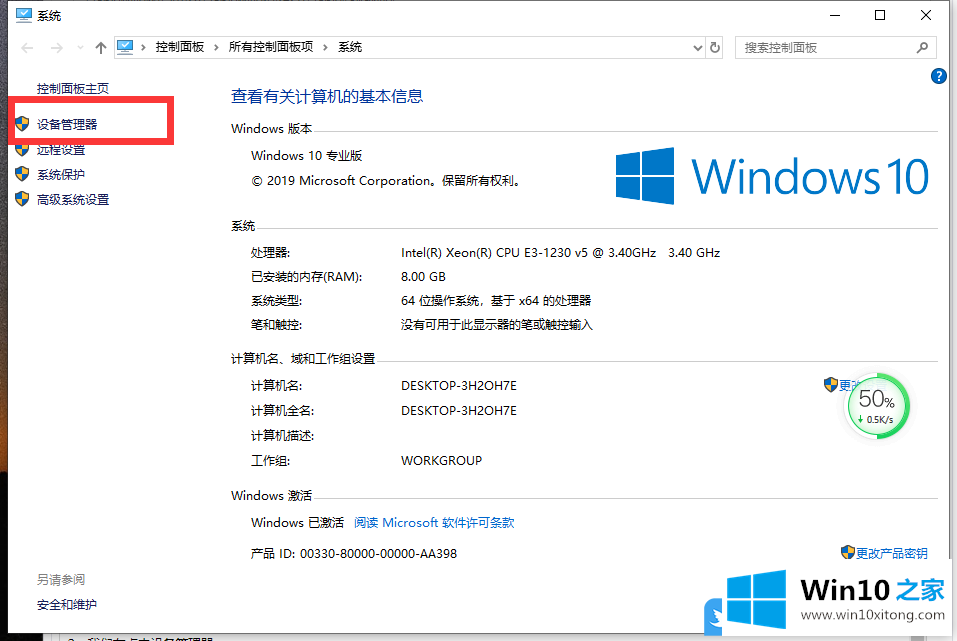Click the System window title icon
Image resolution: width=957 pixels, height=641 pixels.
pos(23,15)
